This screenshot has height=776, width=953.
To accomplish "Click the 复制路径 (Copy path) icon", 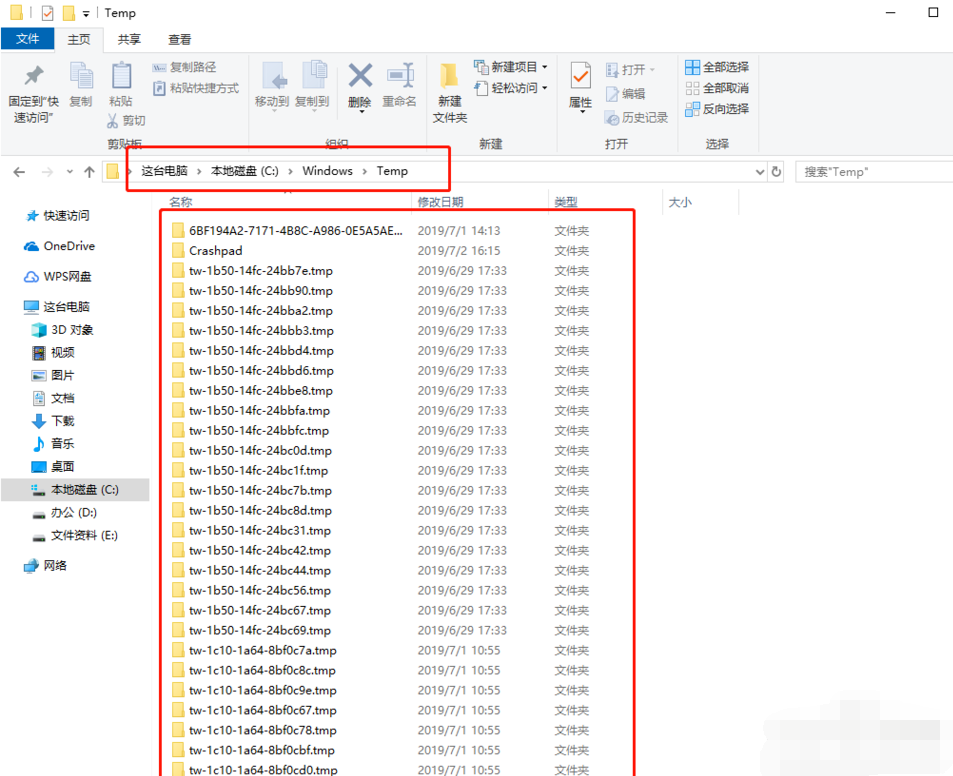I will (161, 67).
